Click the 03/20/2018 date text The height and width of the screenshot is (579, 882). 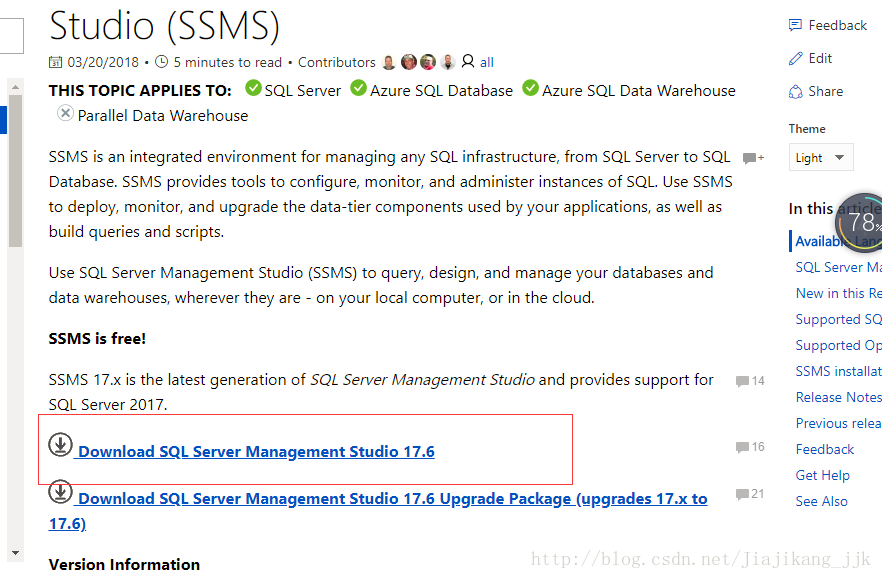pyautogui.click(x=103, y=62)
